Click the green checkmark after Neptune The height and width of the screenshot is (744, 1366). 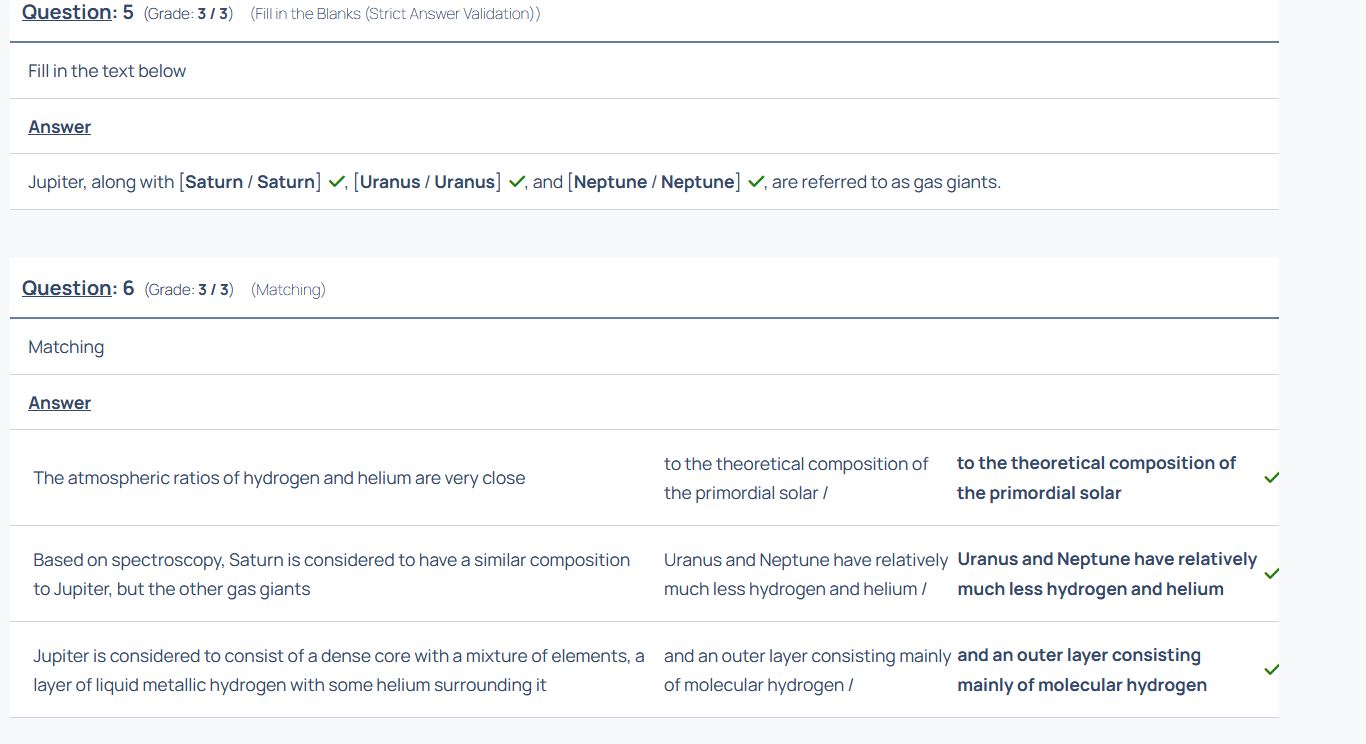(756, 182)
